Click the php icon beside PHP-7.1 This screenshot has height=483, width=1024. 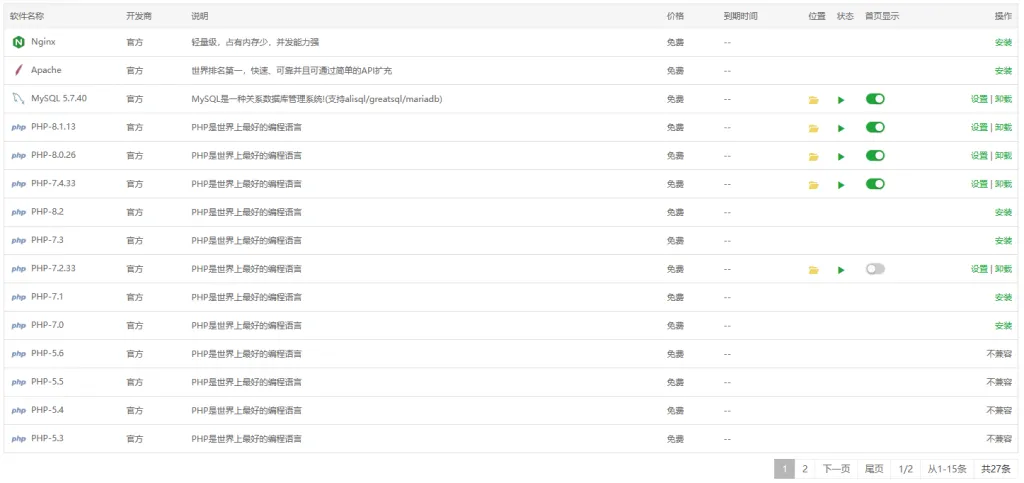[18, 297]
